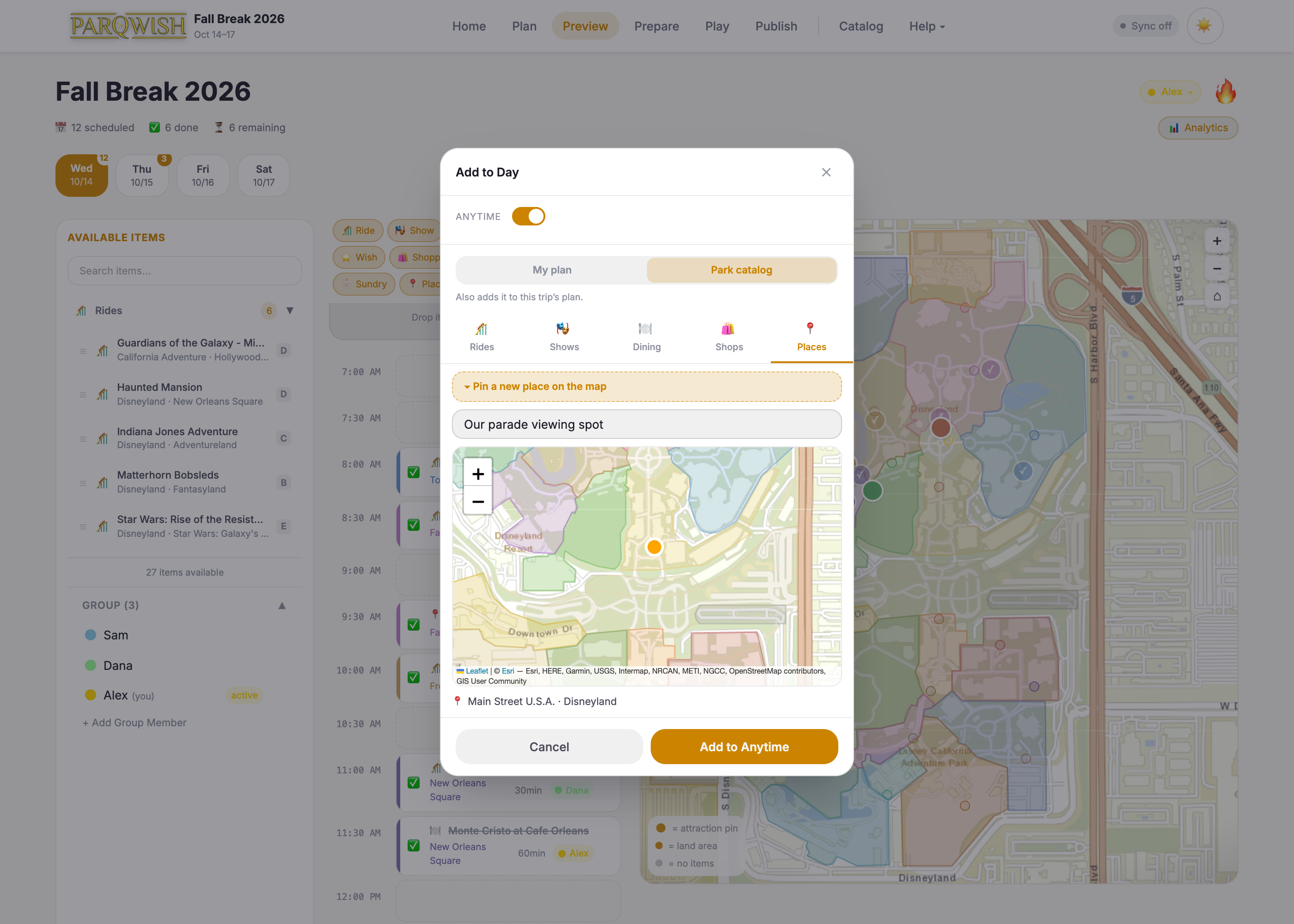1294x924 pixels.
Task: Uncheck the 10:00 AM scheduled item checkbox
Action: click(x=414, y=677)
